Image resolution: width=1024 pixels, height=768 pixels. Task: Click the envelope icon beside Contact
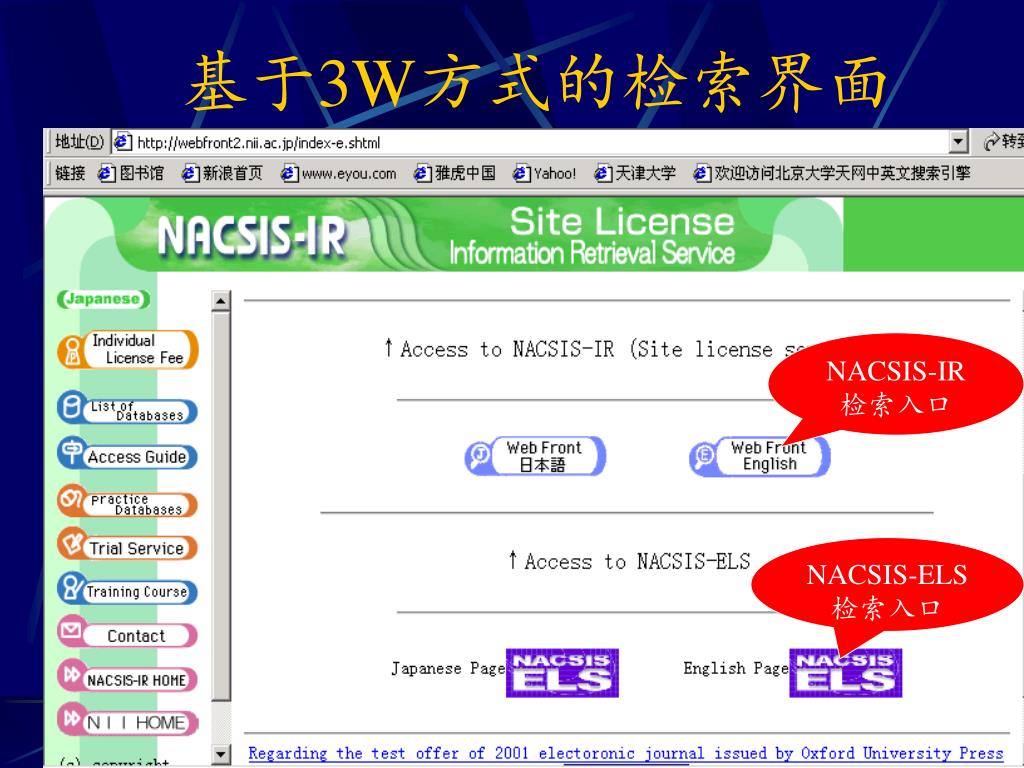(71, 630)
